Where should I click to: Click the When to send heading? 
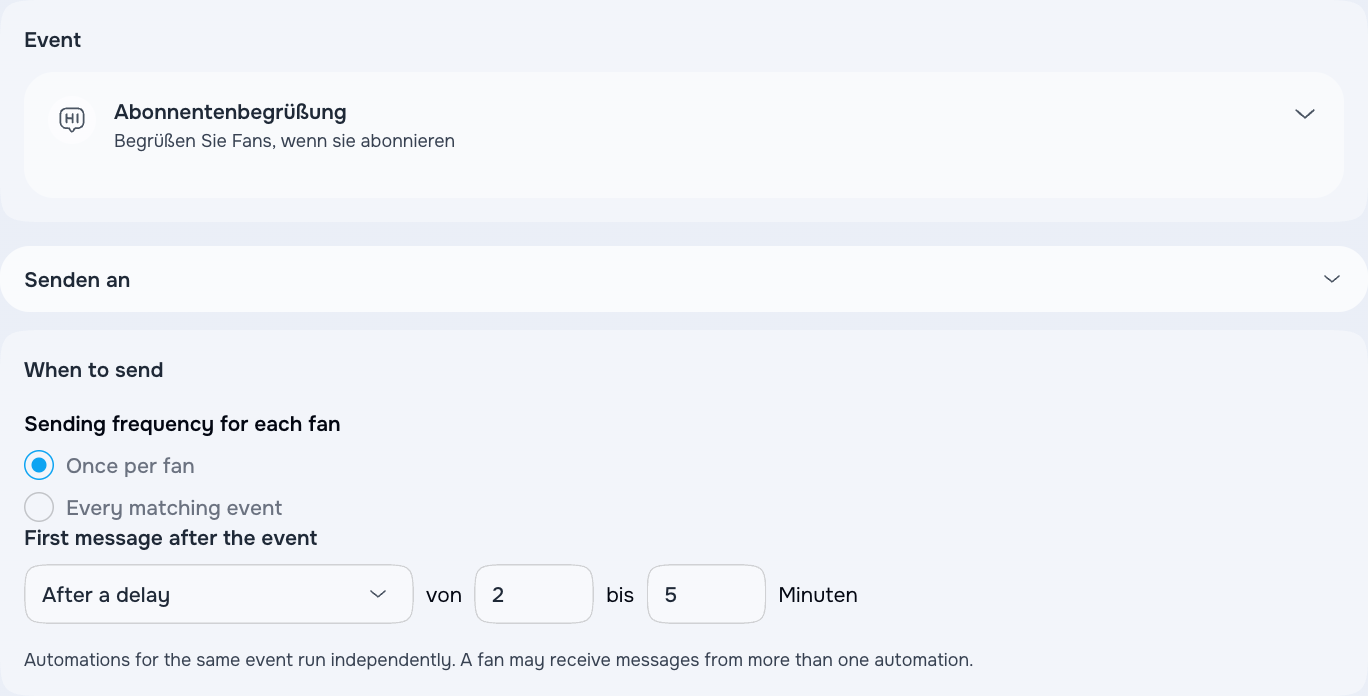click(94, 370)
